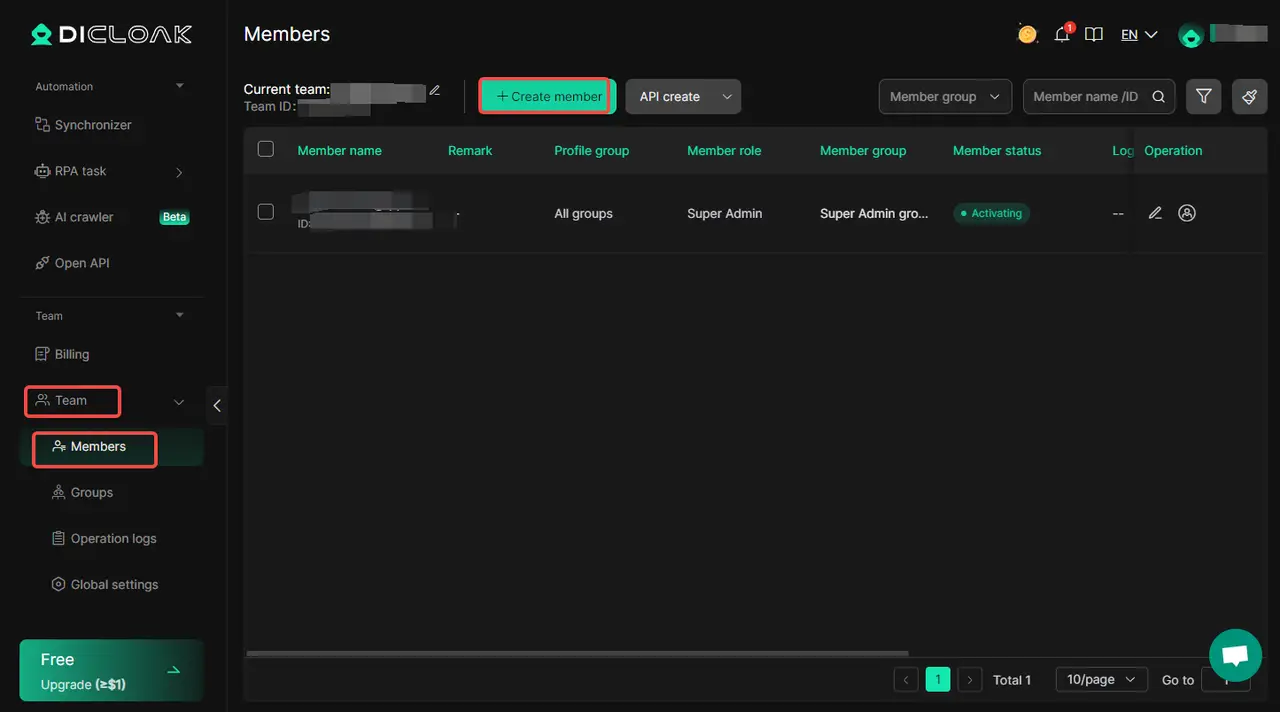Open the live chat support bubble

point(1235,655)
